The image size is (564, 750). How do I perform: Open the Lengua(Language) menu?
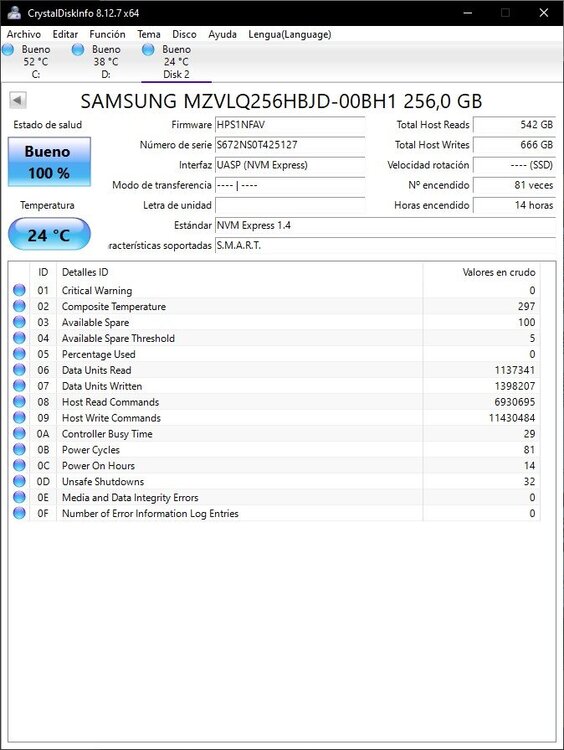(290, 34)
